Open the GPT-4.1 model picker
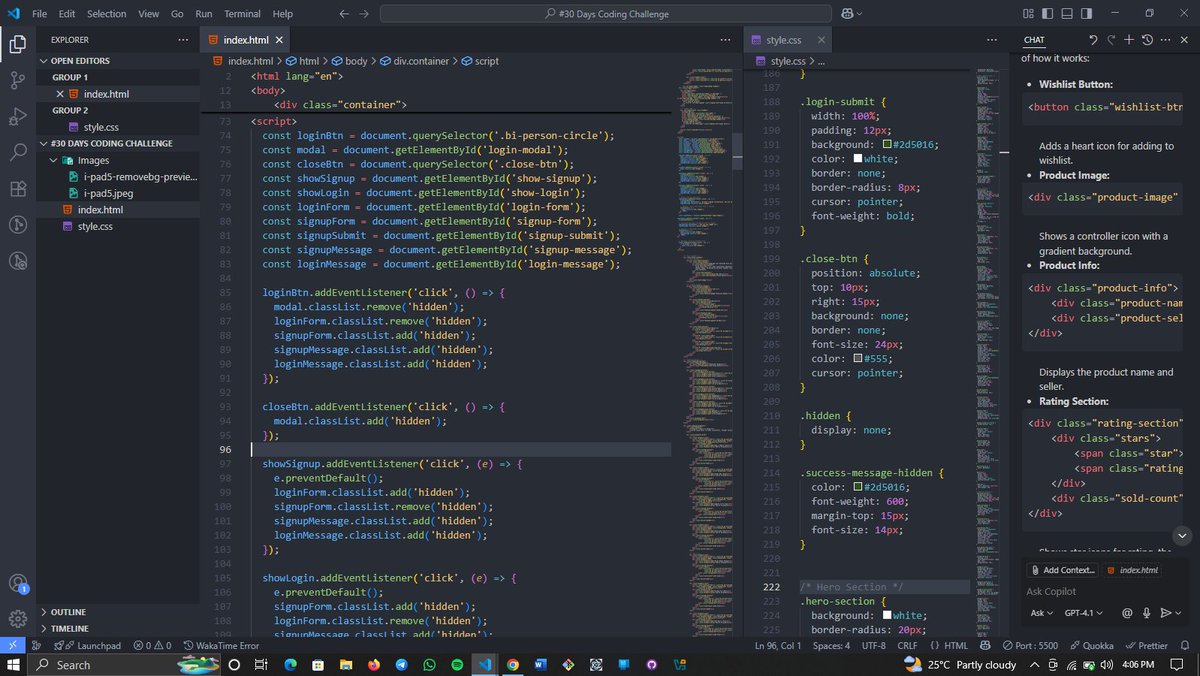Viewport: 1200px width, 676px height. point(1083,612)
